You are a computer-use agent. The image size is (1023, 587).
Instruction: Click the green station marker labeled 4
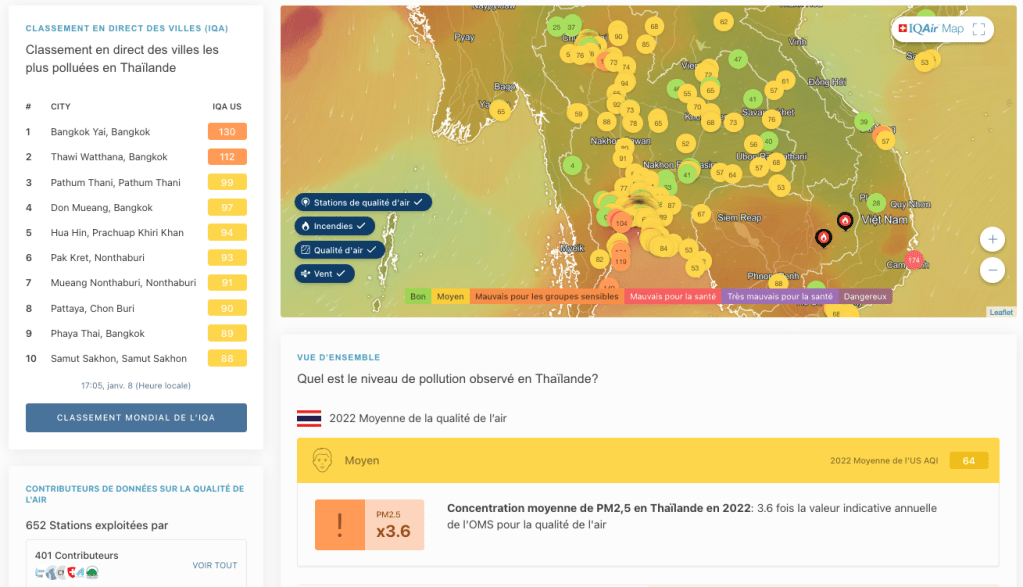pos(572,165)
